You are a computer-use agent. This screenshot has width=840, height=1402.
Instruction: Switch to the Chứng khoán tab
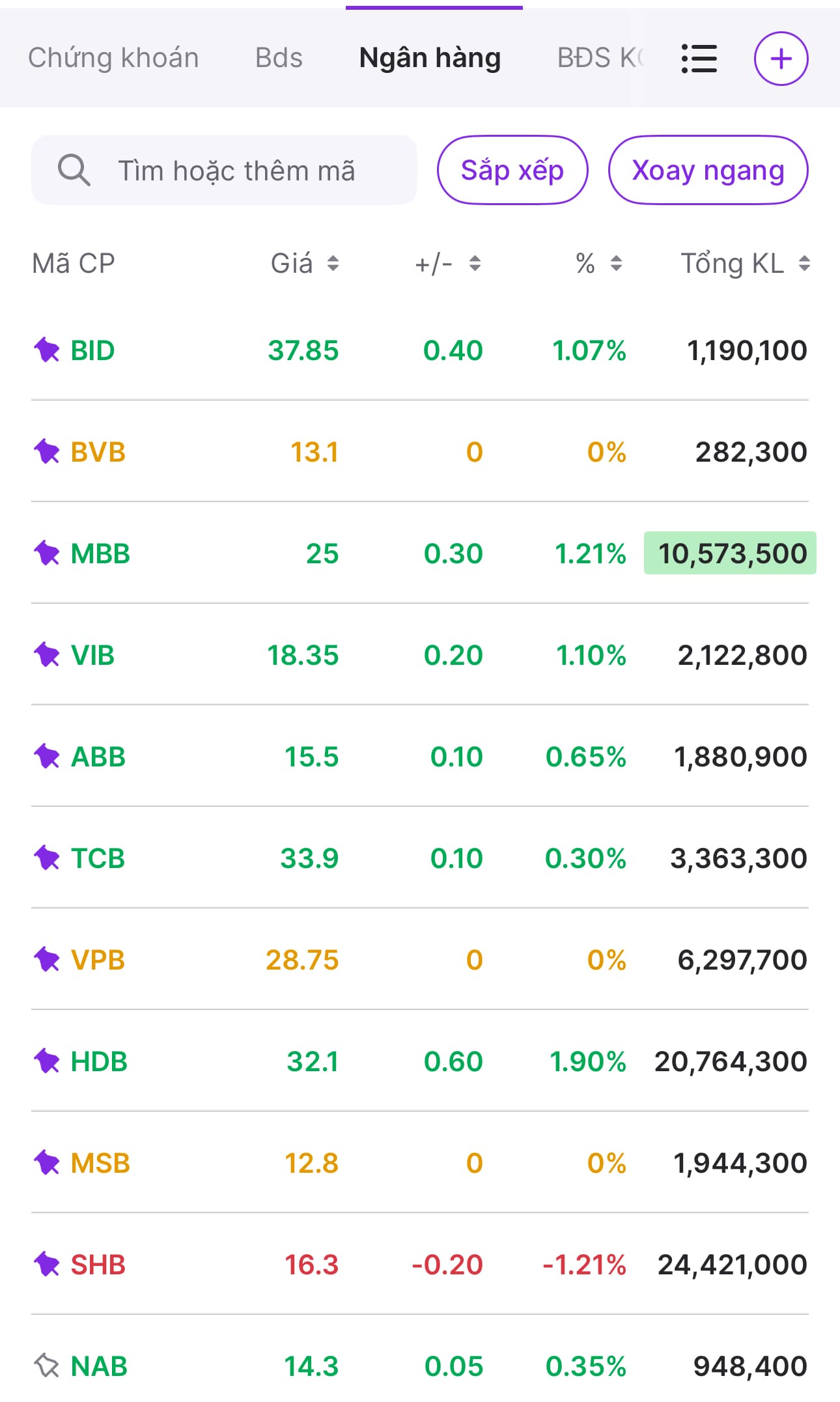tap(113, 58)
